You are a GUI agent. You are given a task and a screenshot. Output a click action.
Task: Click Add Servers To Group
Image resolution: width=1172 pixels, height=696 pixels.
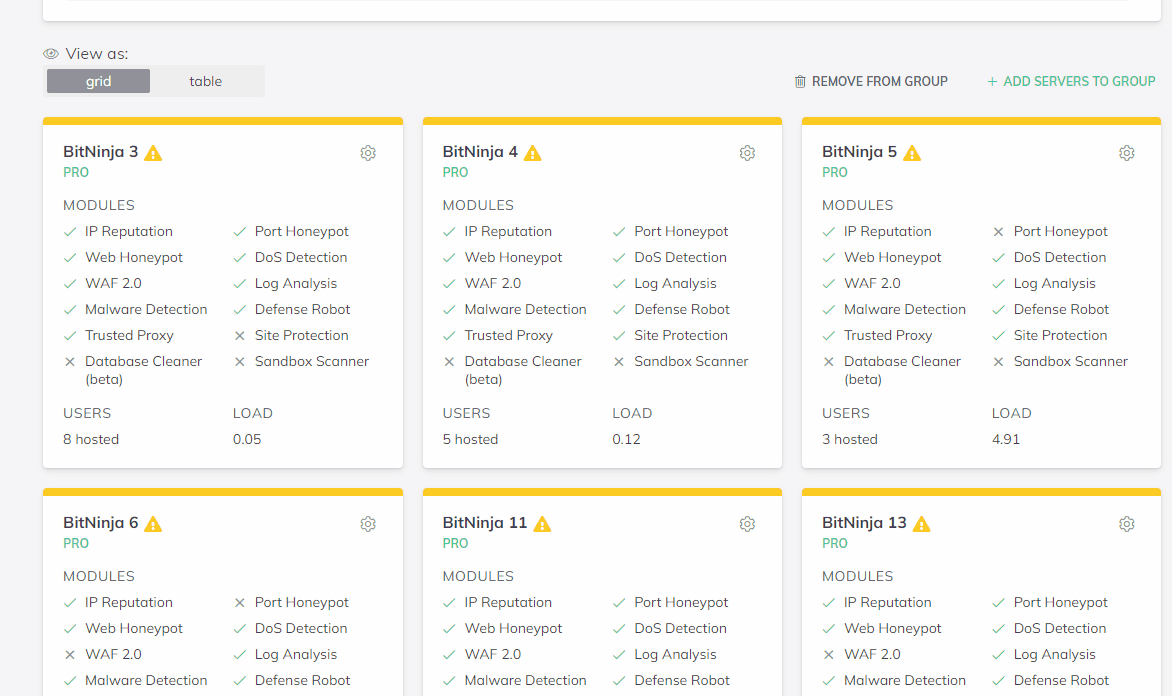click(x=1071, y=81)
